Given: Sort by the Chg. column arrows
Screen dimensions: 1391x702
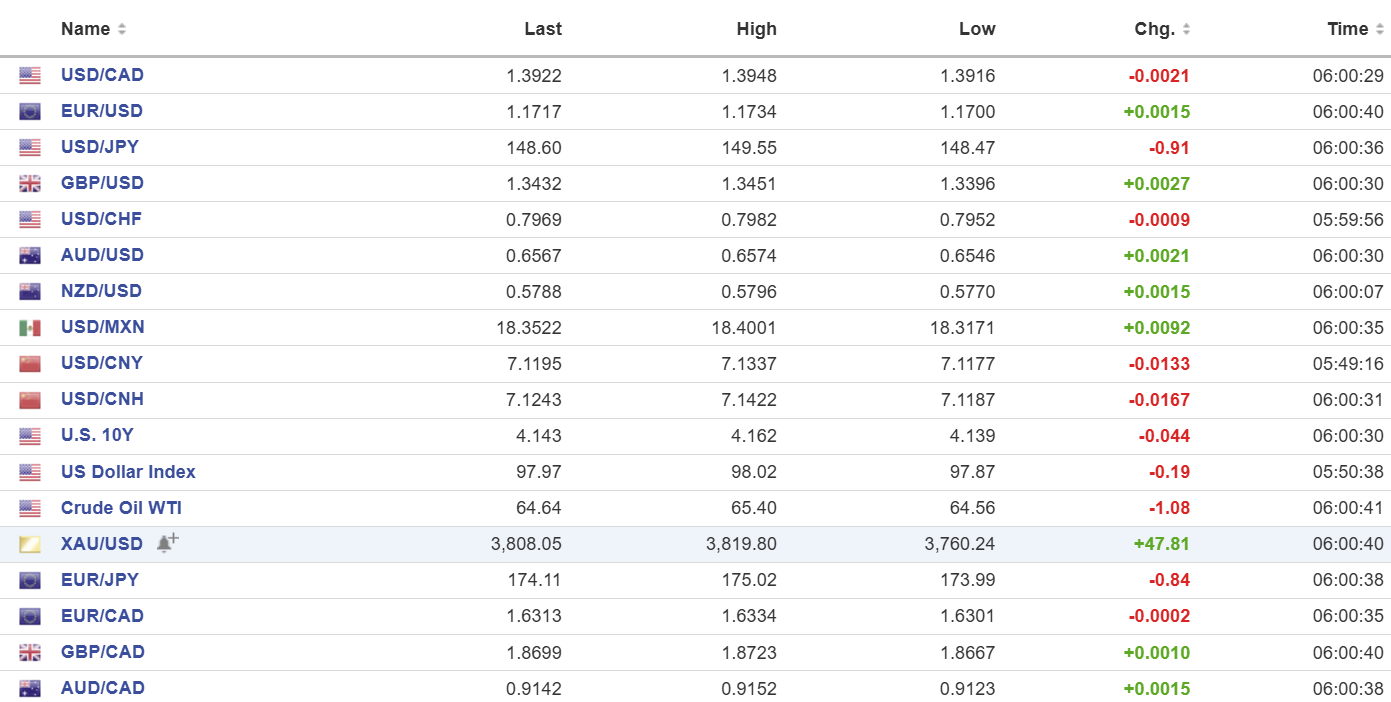Looking at the screenshot, I should click(x=1185, y=30).
